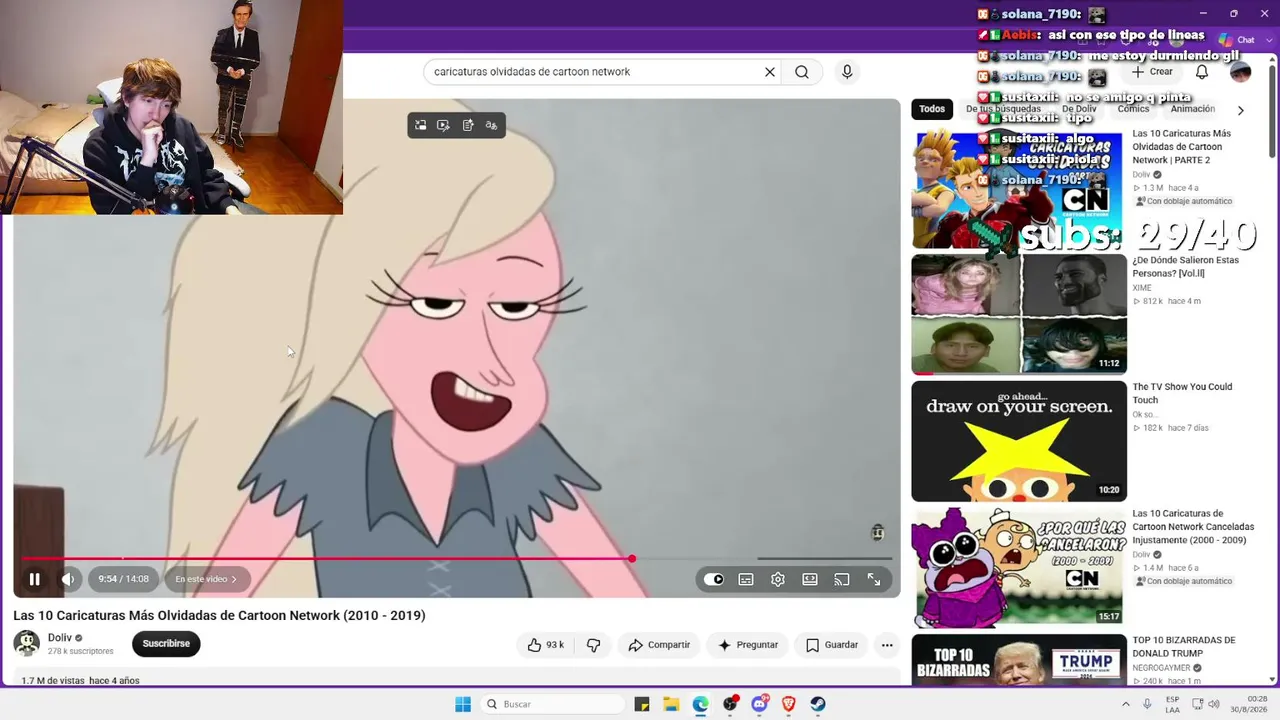Open the Doliv channel avatar
This screenshot has width=1280, height=720.
[27, 643]
